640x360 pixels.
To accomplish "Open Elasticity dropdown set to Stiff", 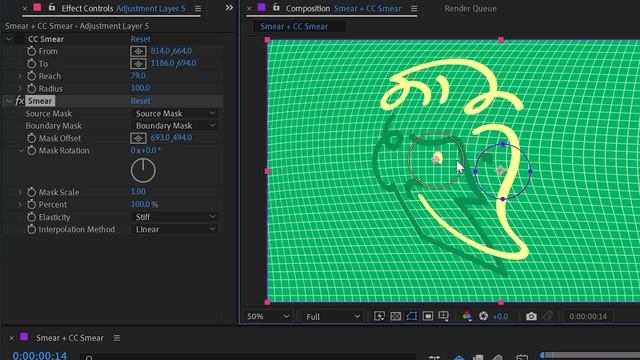I will [x=175, y=217].
